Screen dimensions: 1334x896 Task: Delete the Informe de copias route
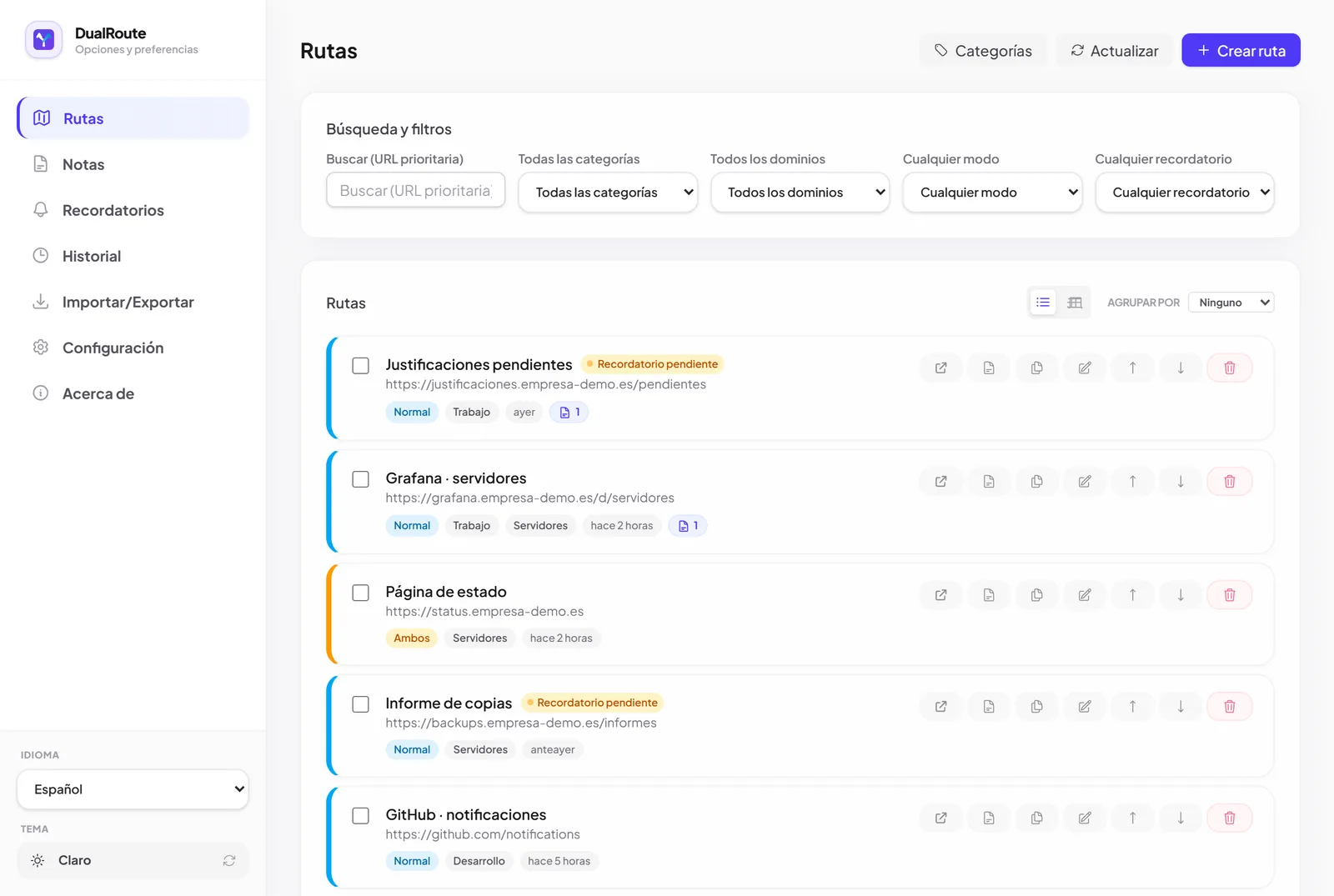pos(1229,706)
